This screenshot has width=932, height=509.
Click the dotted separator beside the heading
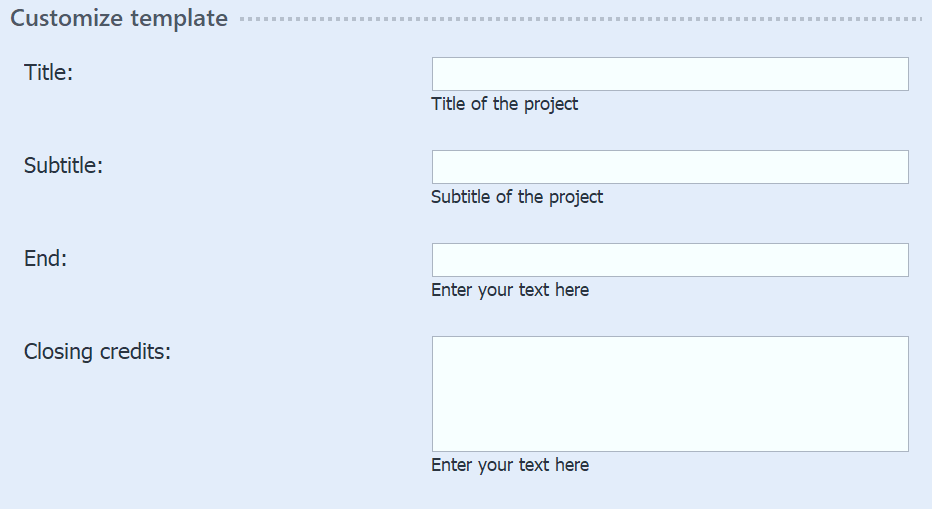pos(580,19)
